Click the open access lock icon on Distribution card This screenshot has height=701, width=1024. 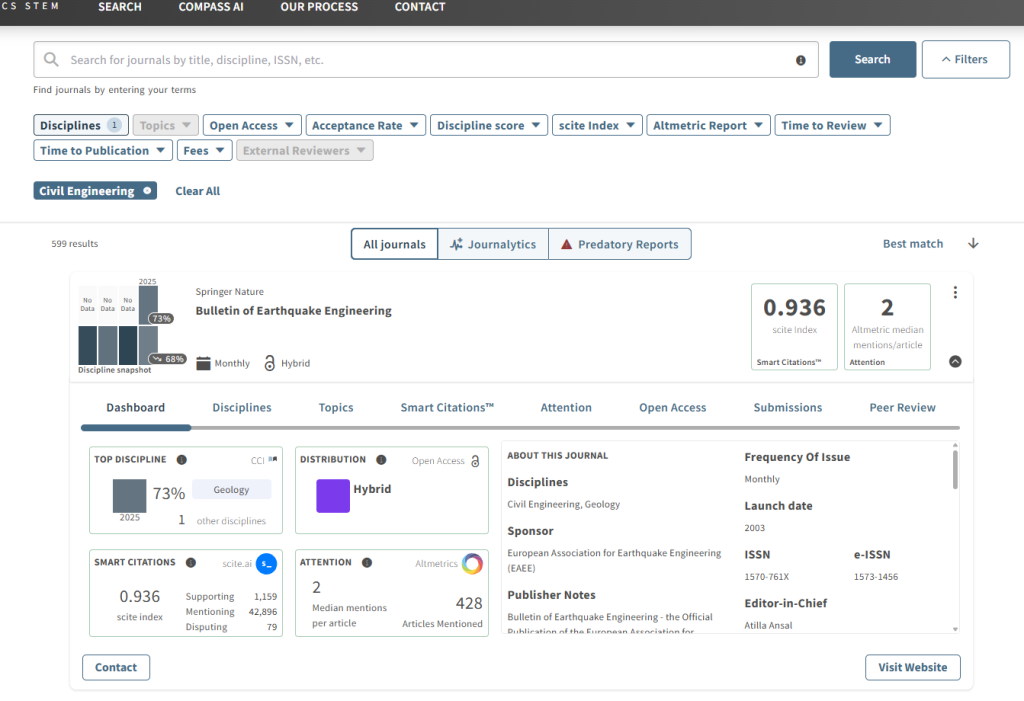click(474, 461)
